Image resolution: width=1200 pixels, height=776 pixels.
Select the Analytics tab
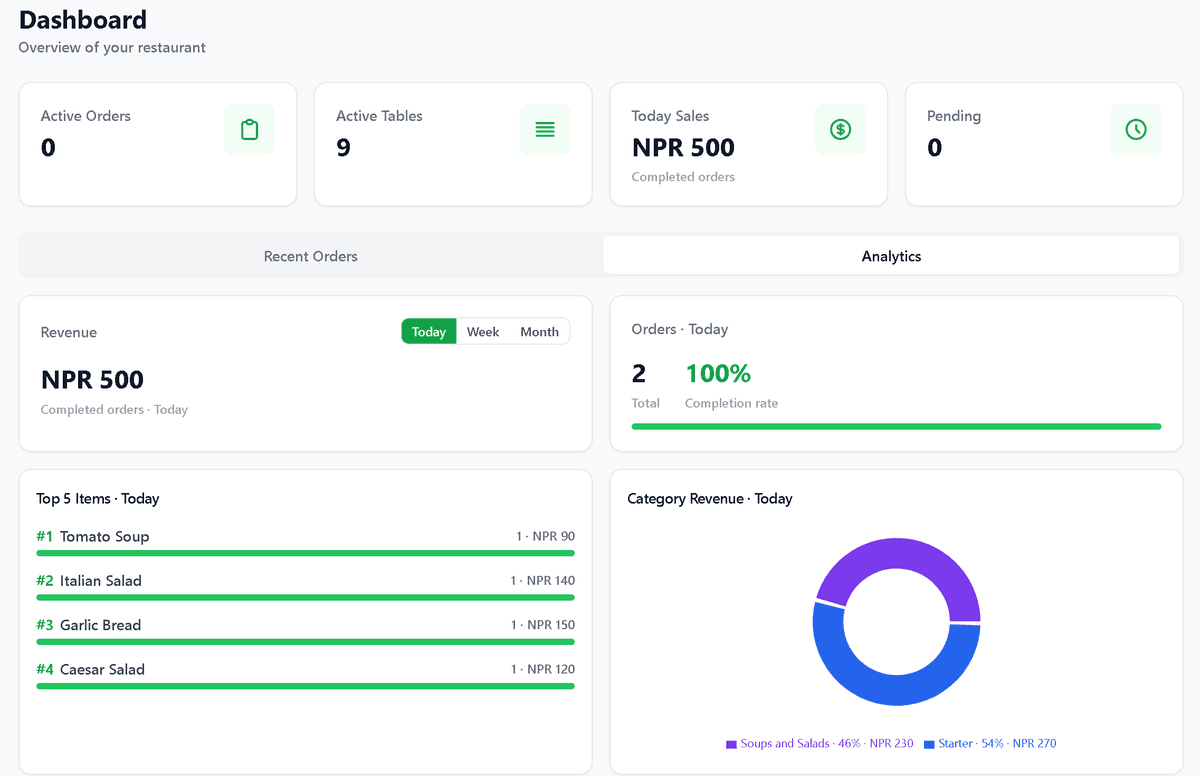pos(891,256)
